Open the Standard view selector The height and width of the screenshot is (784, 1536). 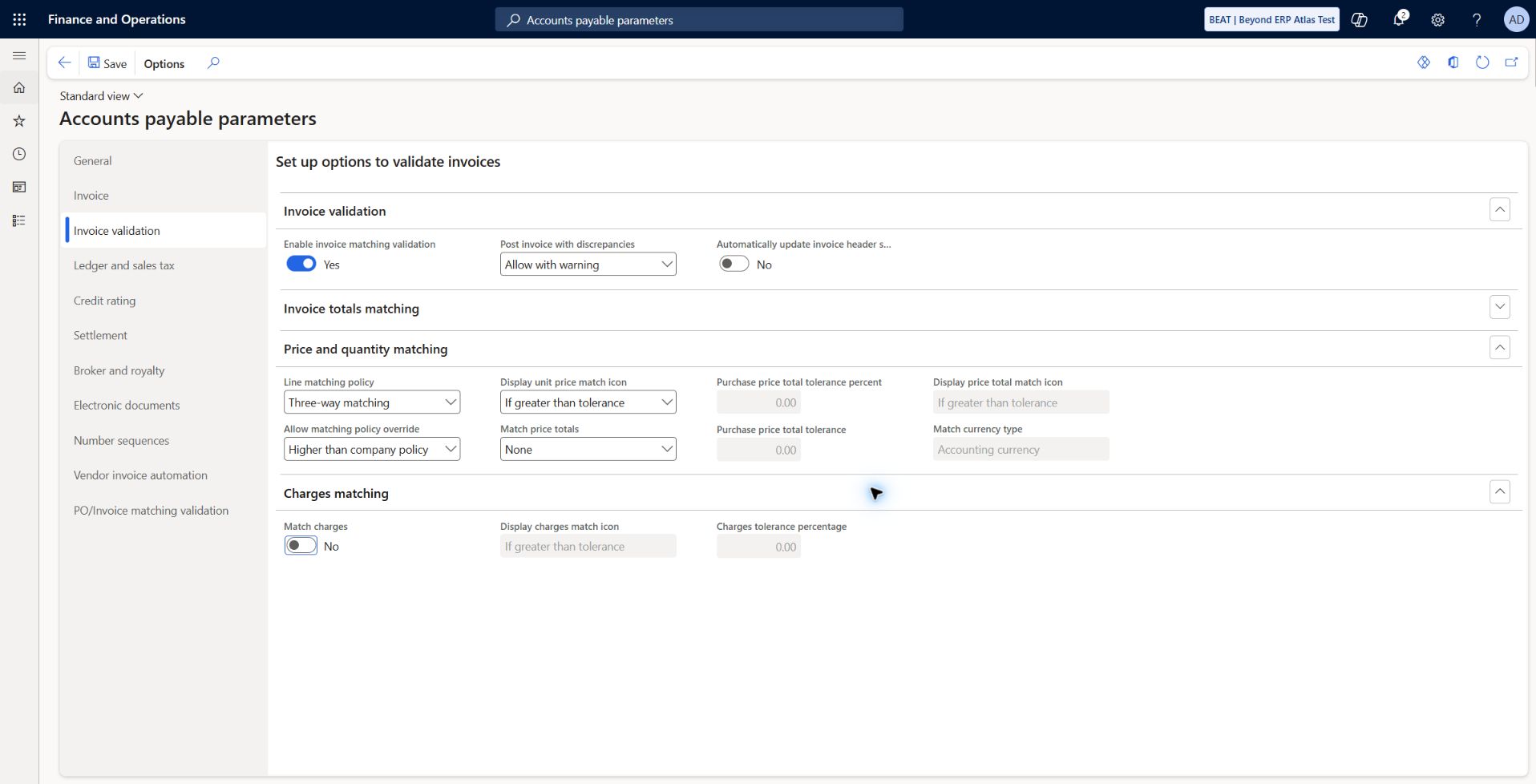101,95
